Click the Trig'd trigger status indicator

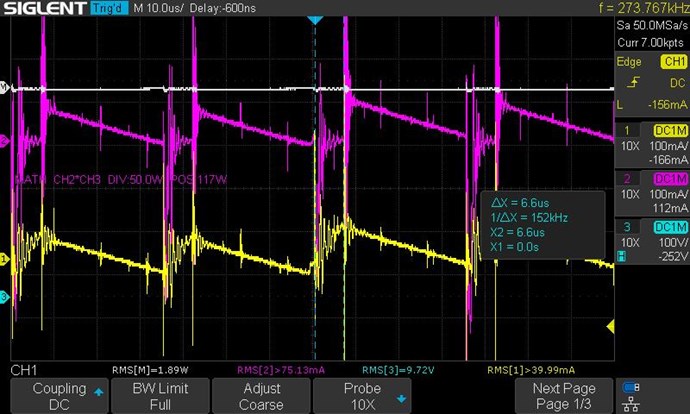(x=109, y=8)
